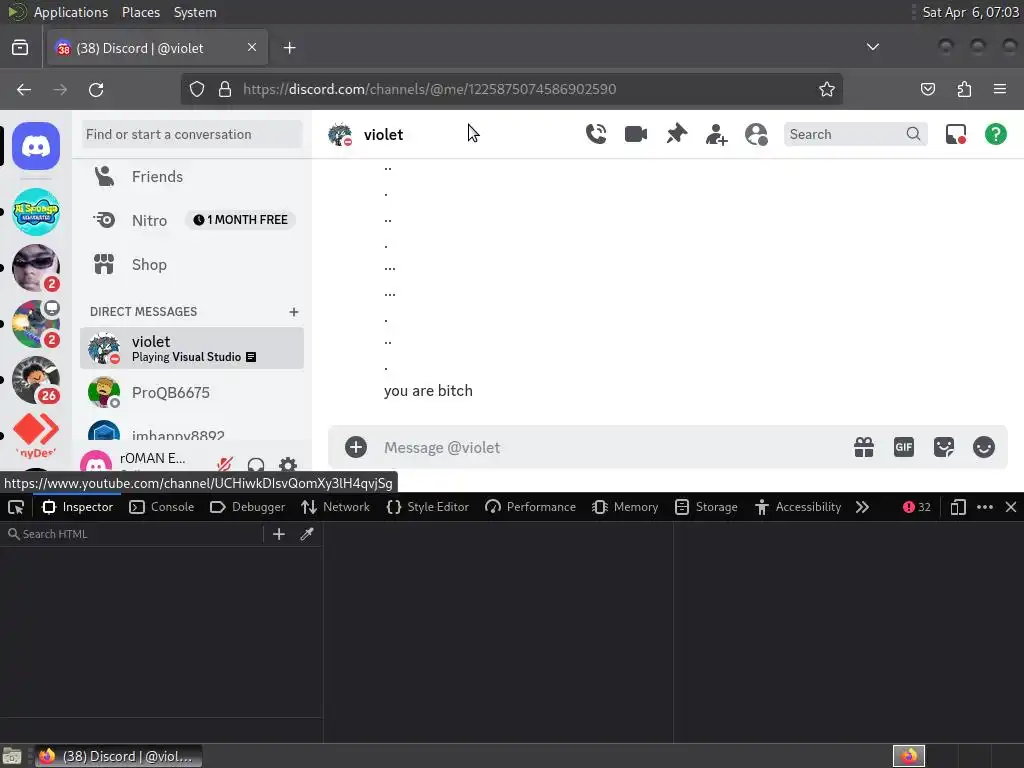This screenshot has height=768, width=1024.
Task: Show more DevTools tabs
Action: 862,507
